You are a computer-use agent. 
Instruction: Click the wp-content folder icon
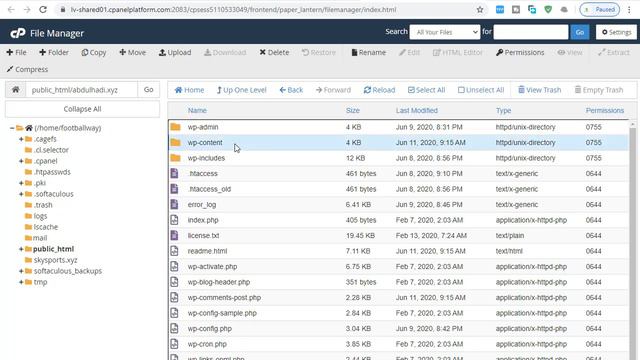(176, 142)
